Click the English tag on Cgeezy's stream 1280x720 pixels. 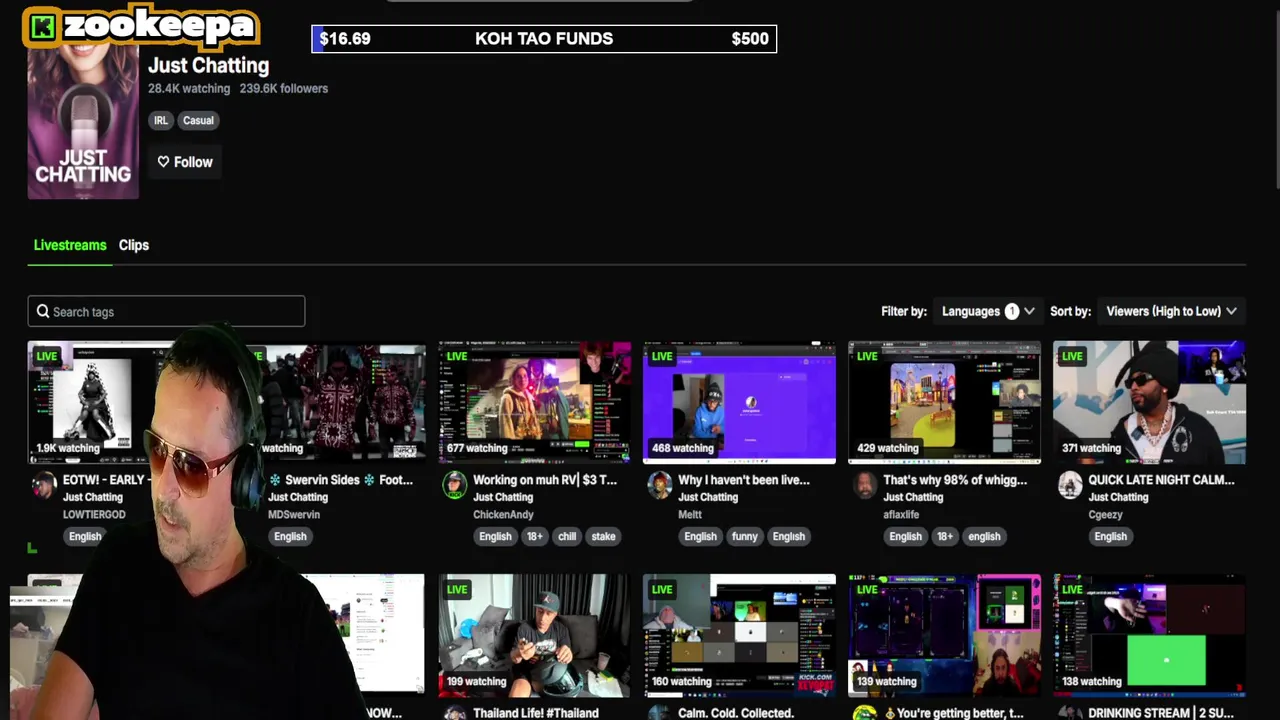(1110, 536)
